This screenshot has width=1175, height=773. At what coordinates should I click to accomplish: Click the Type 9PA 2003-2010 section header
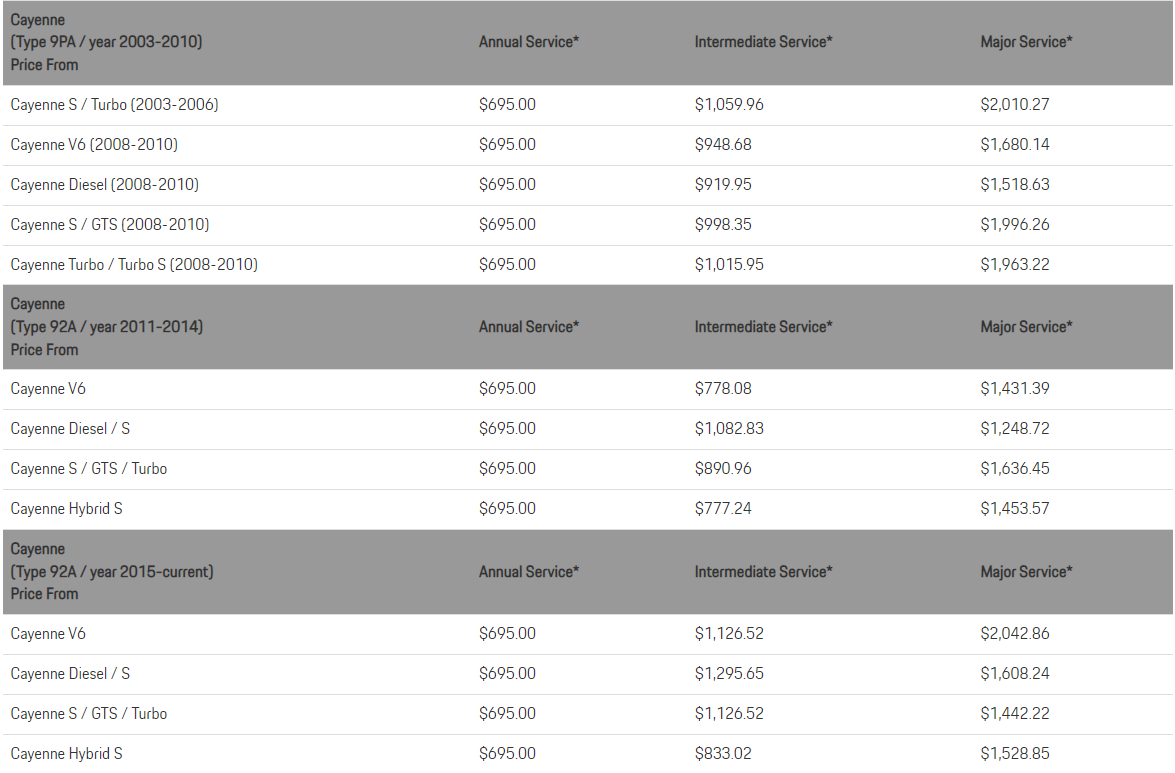(106, 42)
